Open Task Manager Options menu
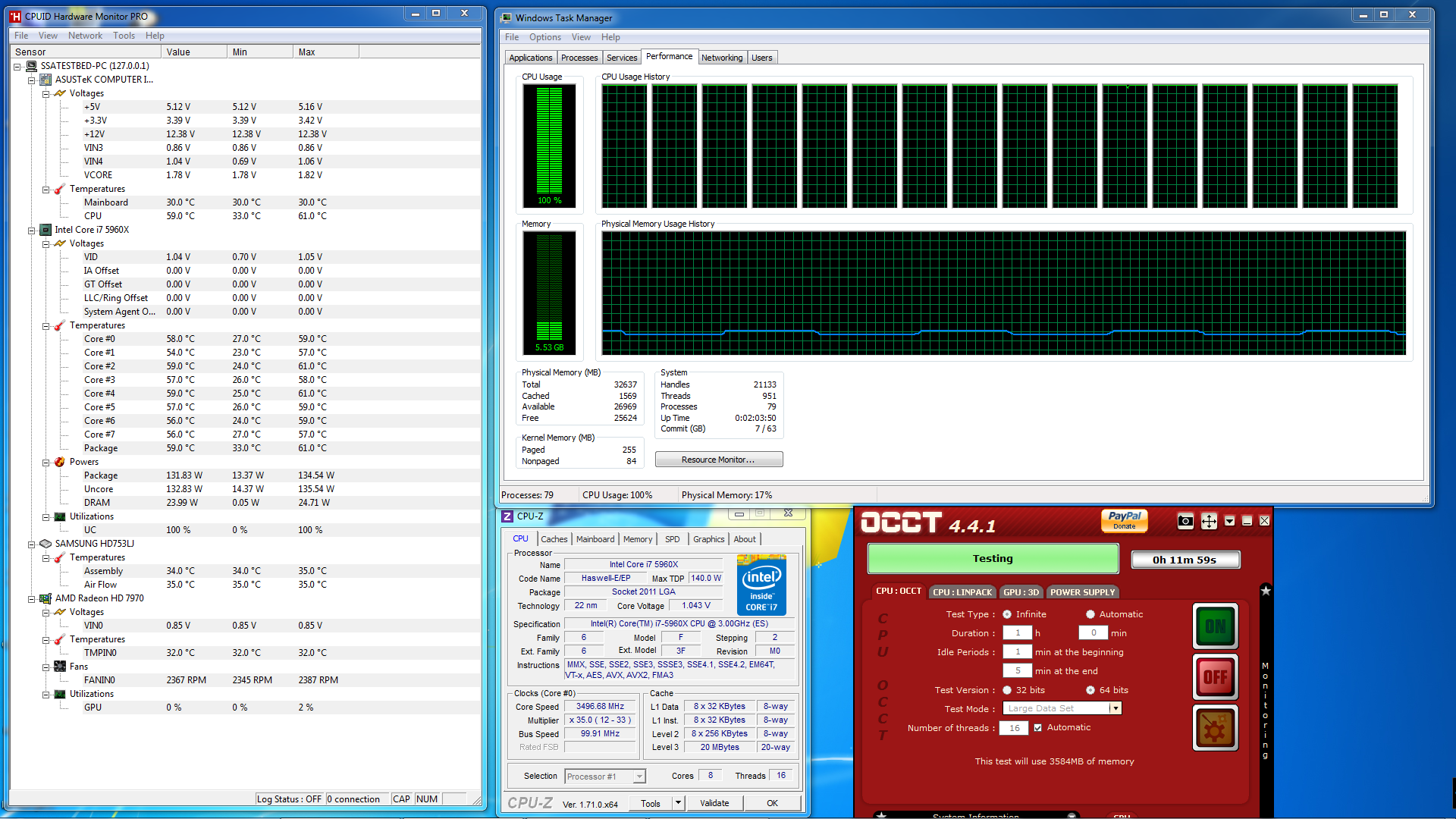Image resolution: width=1456 pixels, height=819 pixels. click(x=545, y=37)
